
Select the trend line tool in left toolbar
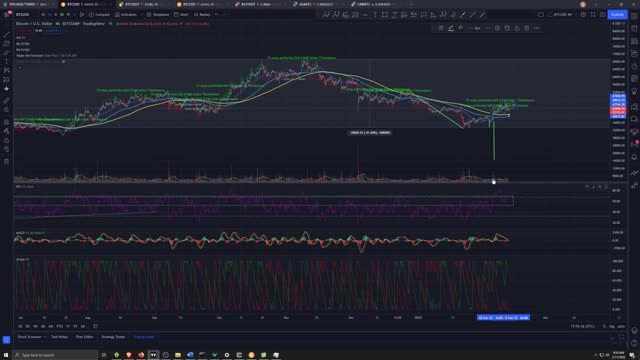(x=7, y=34)
